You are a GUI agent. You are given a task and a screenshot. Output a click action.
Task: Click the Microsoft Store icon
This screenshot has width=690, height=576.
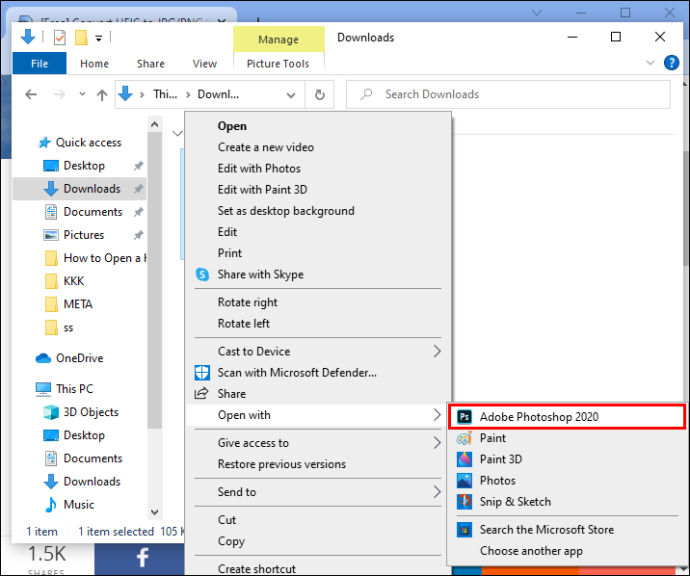point(464,529)
